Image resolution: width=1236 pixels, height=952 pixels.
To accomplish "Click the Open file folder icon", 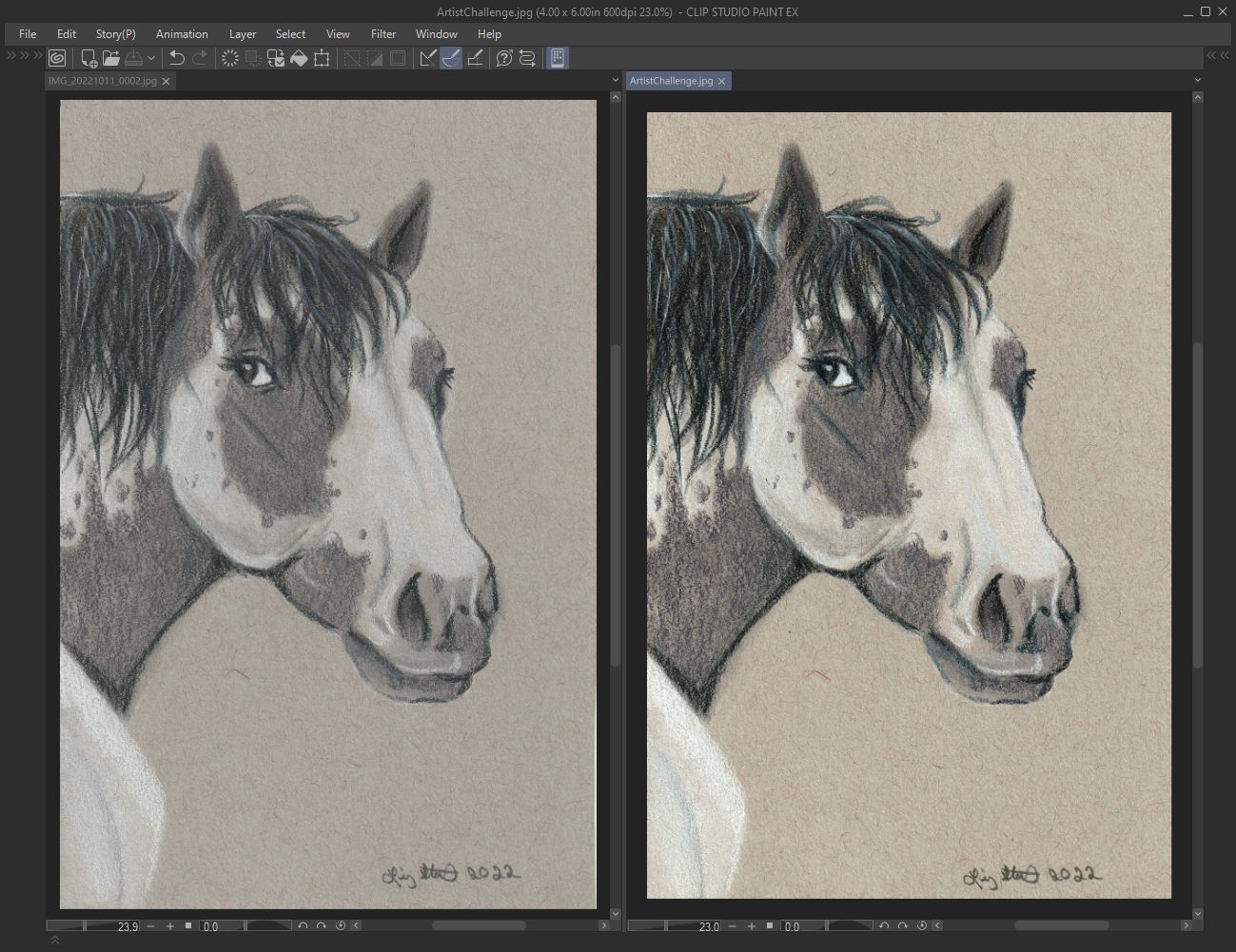I will coord(111,58).
